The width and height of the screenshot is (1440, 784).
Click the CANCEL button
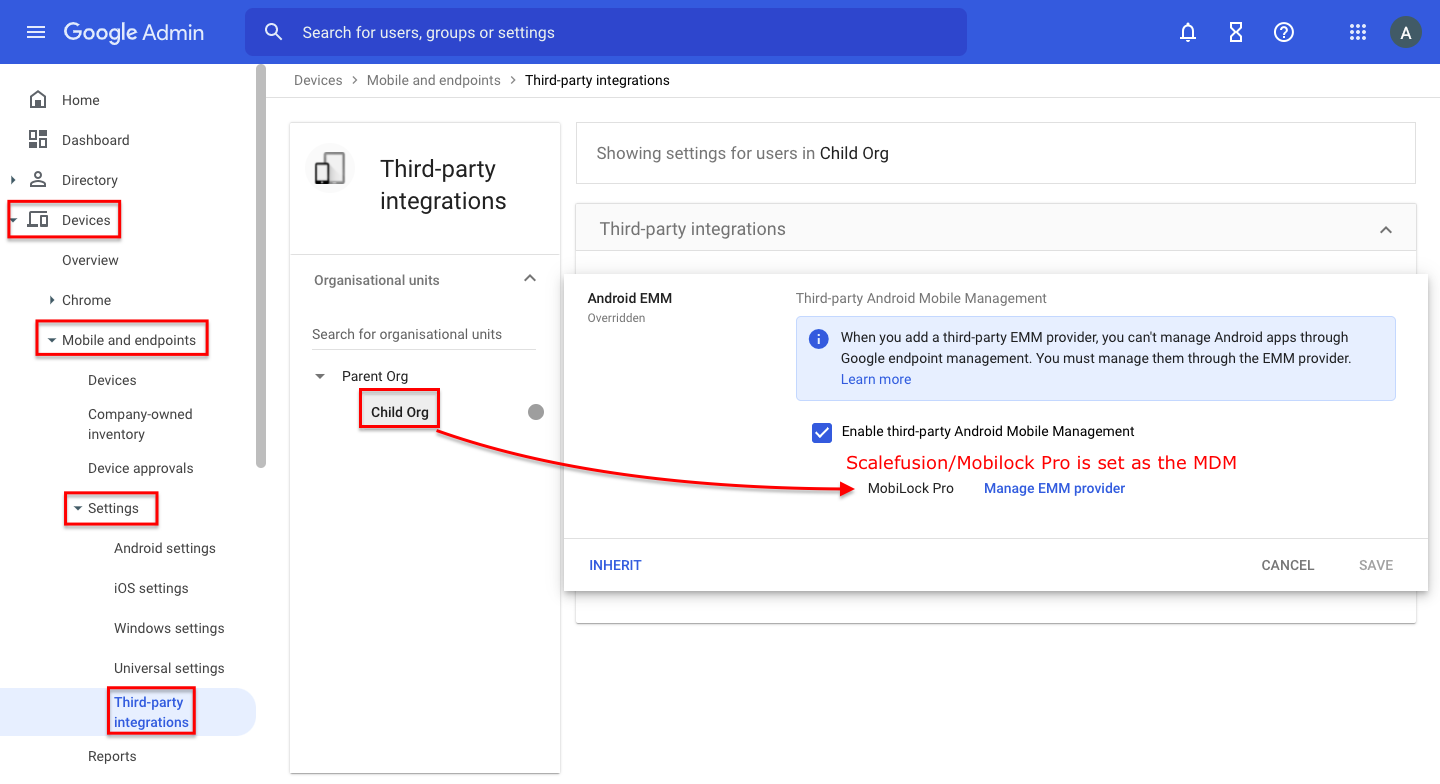pyautogui.click(x=1288, y=565)
